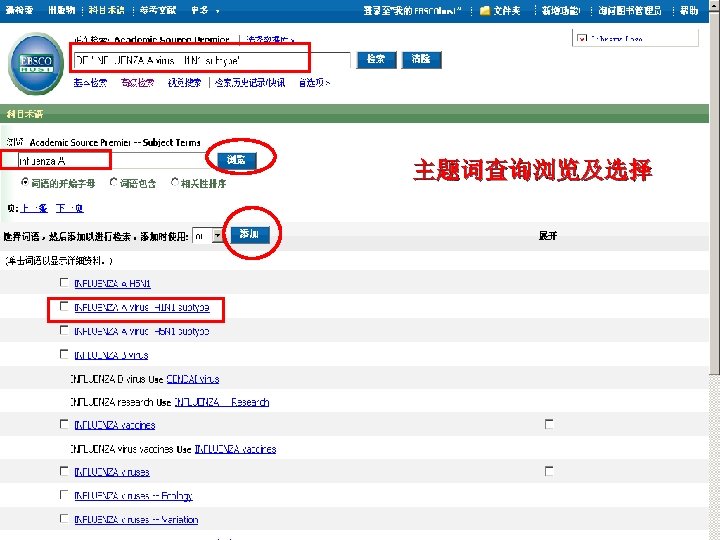Image resolution: width=720 pixels, height=540 pixels.
Task: Select 科目术语 in the top bar
Action: coord(106,10)
